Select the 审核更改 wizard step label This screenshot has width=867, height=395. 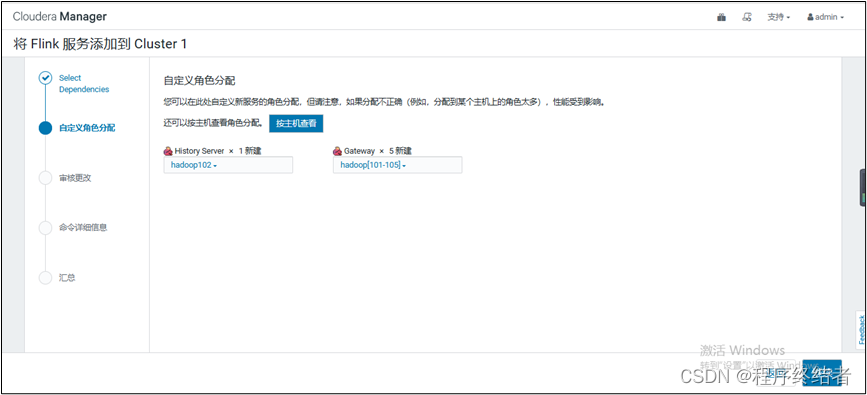point(75,178)
